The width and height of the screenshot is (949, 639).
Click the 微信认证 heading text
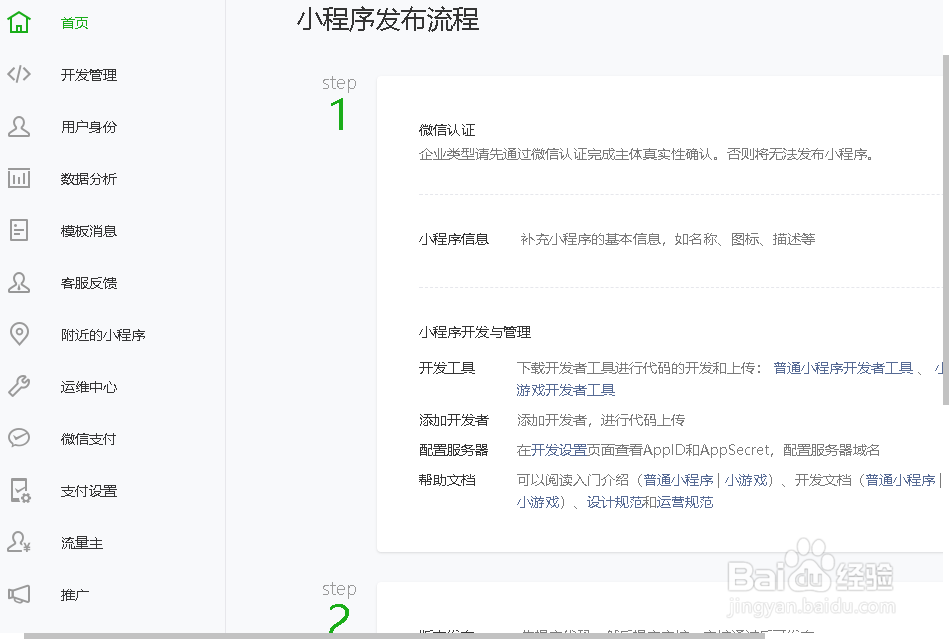[447, 130]
